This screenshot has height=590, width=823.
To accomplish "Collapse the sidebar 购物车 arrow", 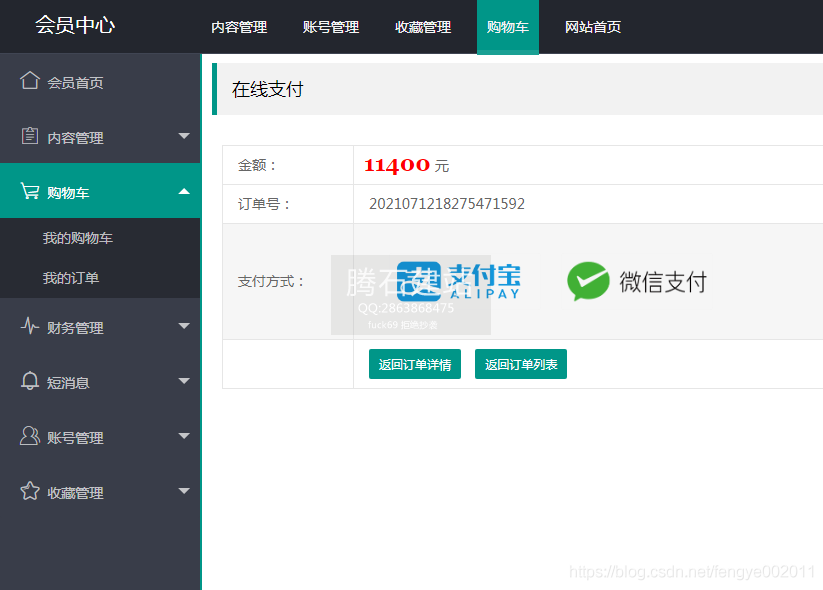I will [x=184, y=191].
